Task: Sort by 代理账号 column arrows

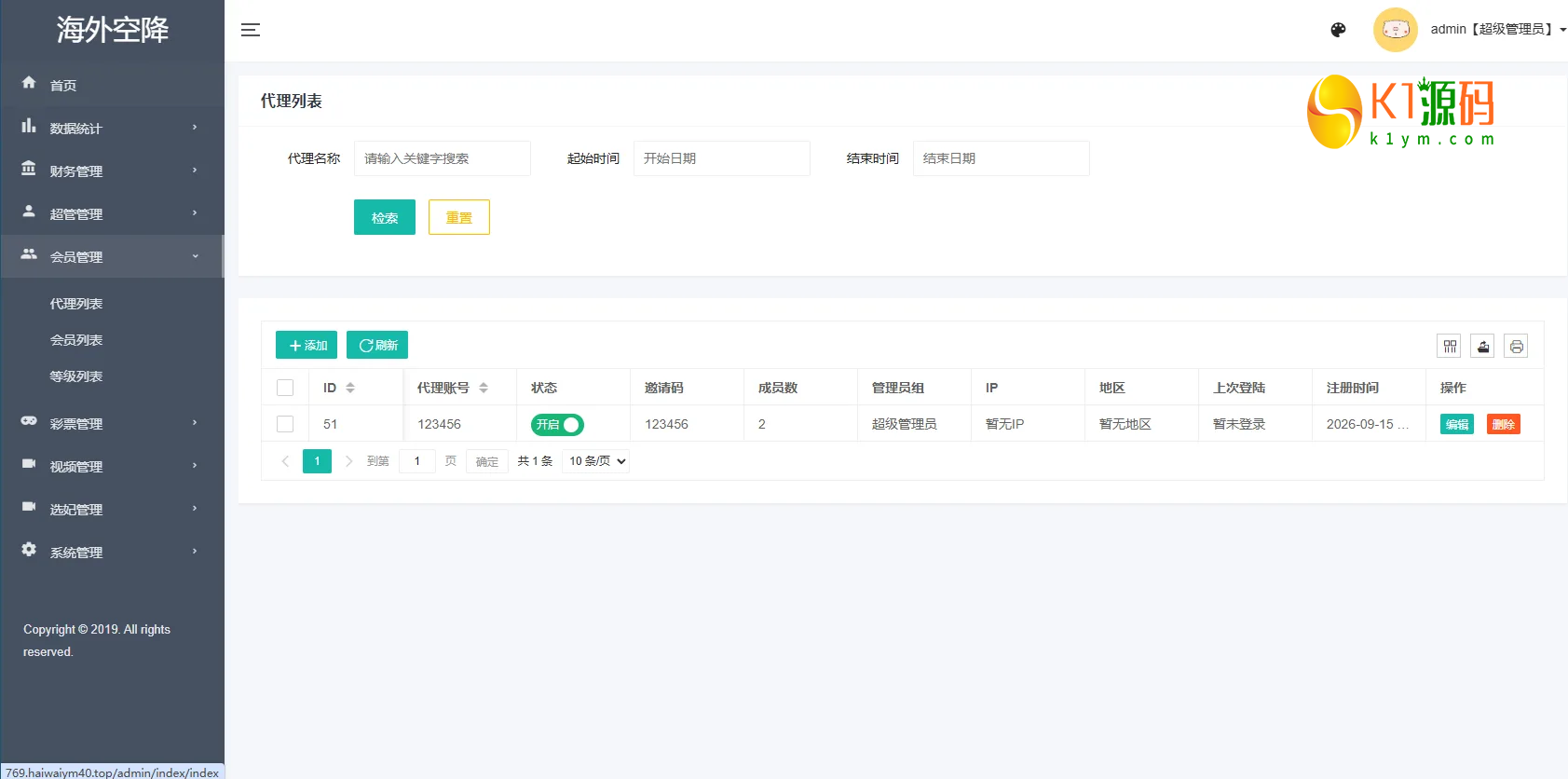Action: point(484,388)
